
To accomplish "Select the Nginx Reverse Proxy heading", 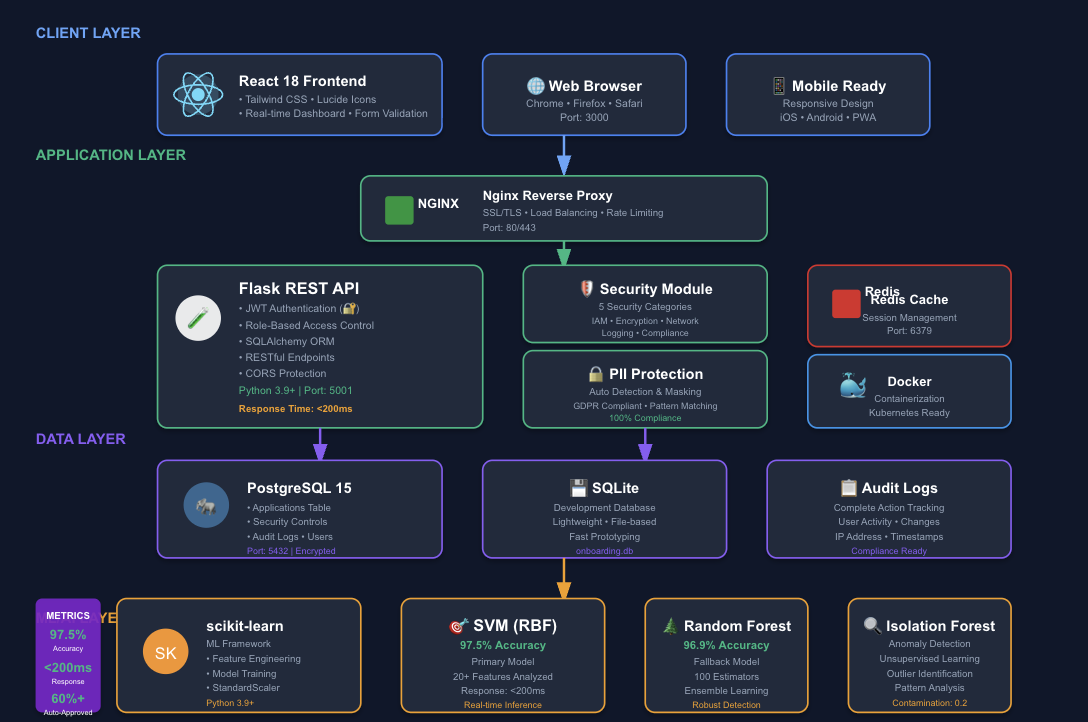I will coord(547,196).
